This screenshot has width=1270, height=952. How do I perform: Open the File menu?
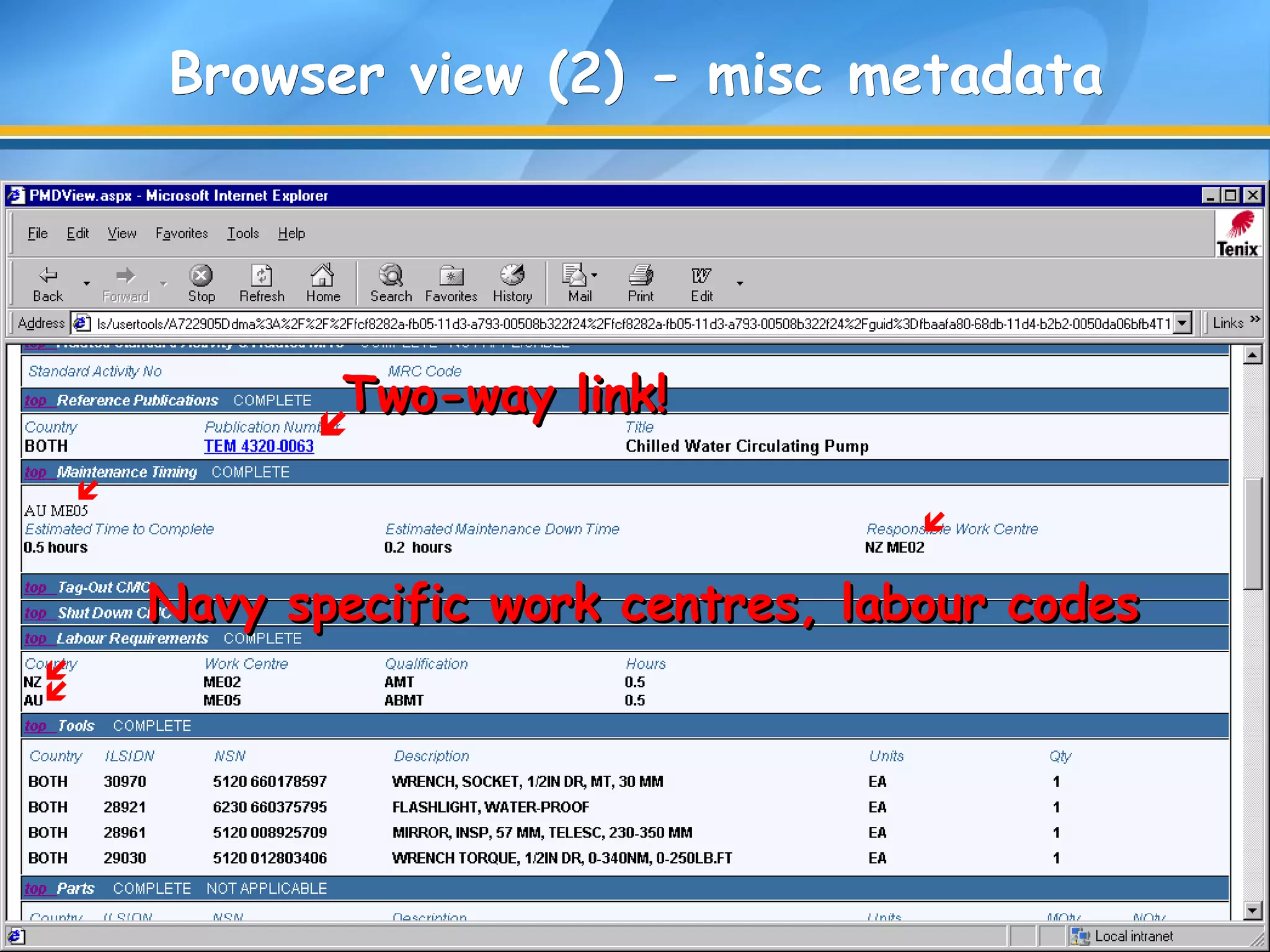[37, 233]
